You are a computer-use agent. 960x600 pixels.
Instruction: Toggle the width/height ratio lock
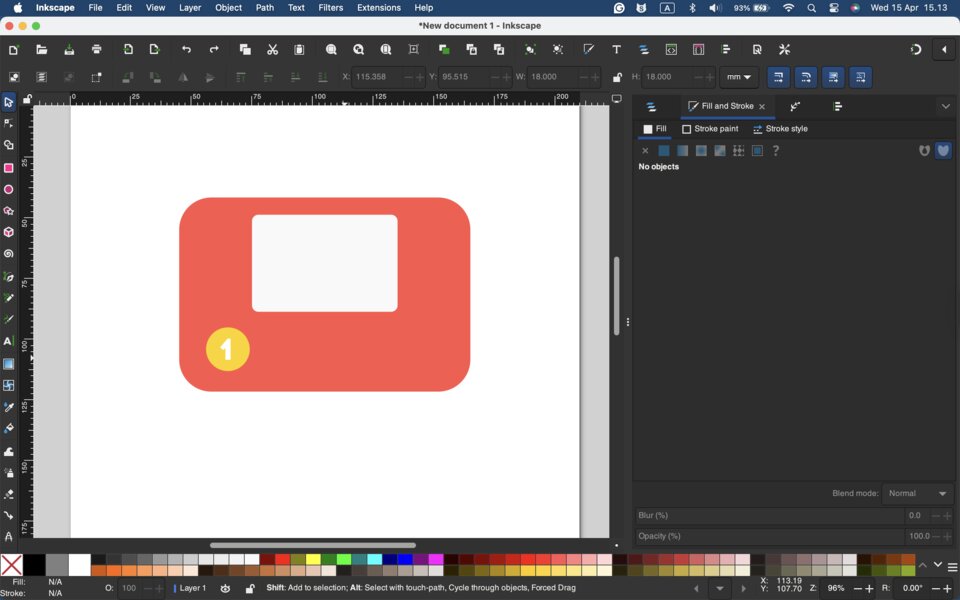click(617, 77)
